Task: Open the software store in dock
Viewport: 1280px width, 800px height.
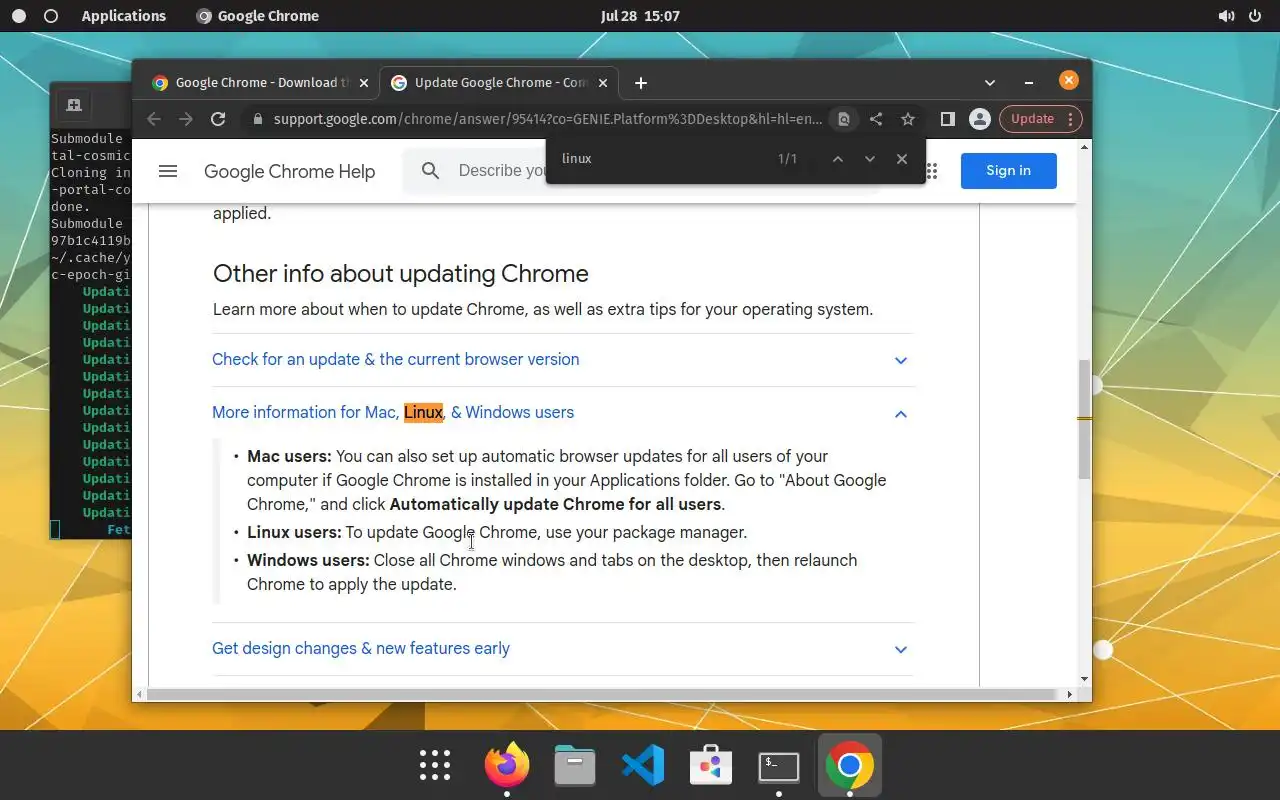Action: pos(711,765)
